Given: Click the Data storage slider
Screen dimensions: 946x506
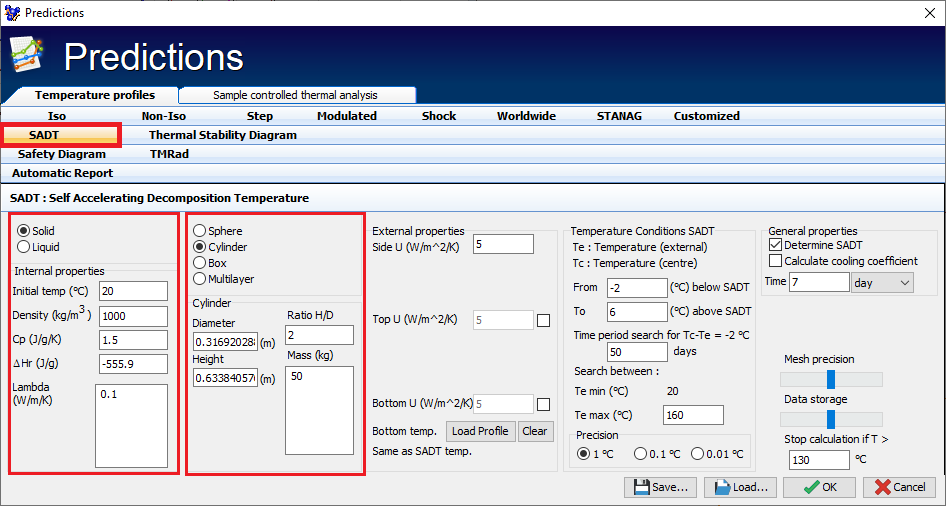Looking at the screenshot, I should (x=830, y=419).
